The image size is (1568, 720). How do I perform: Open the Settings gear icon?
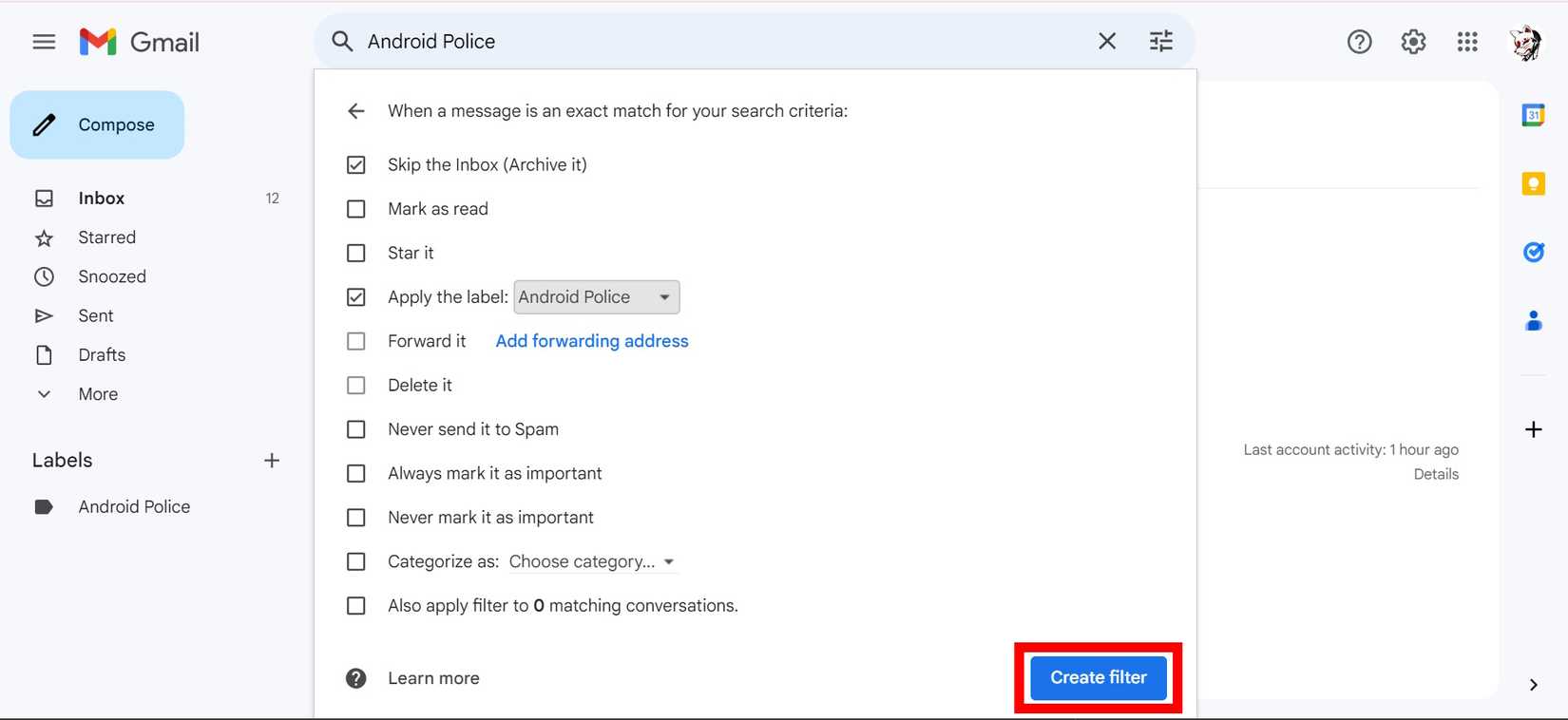pyautogui.click(x=1413, y=42)
